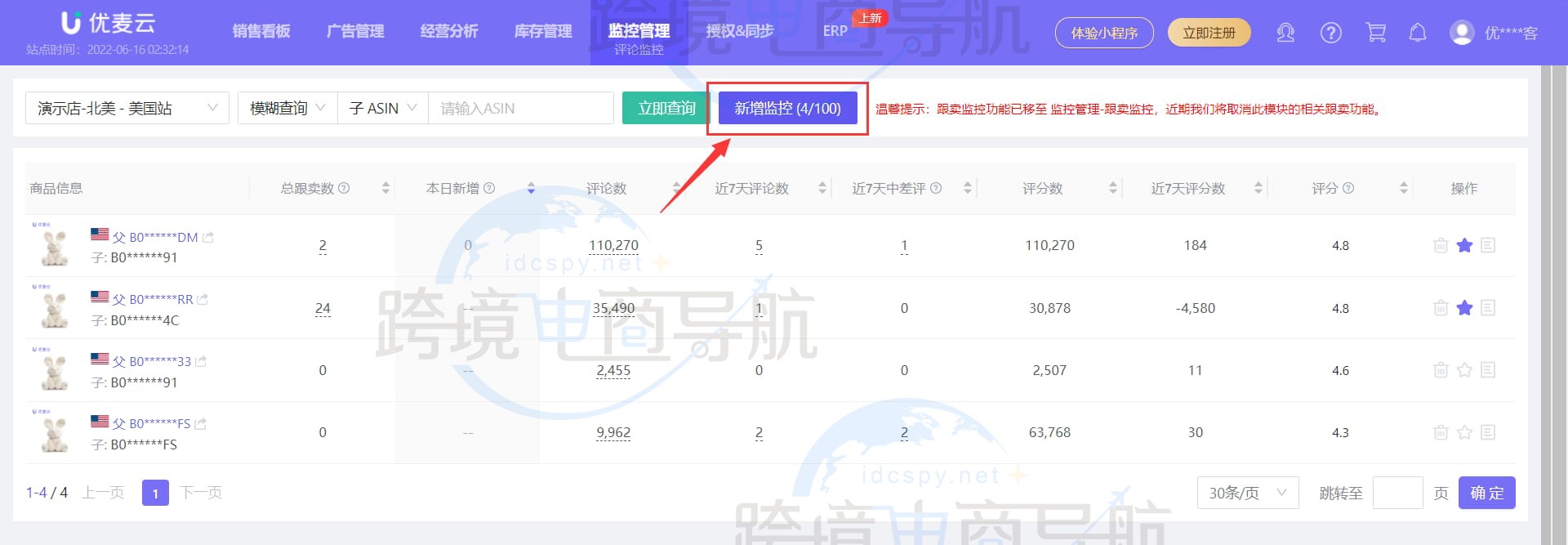Open details list for B0******RR row
1568x545 pixels.
[1488, 308]
